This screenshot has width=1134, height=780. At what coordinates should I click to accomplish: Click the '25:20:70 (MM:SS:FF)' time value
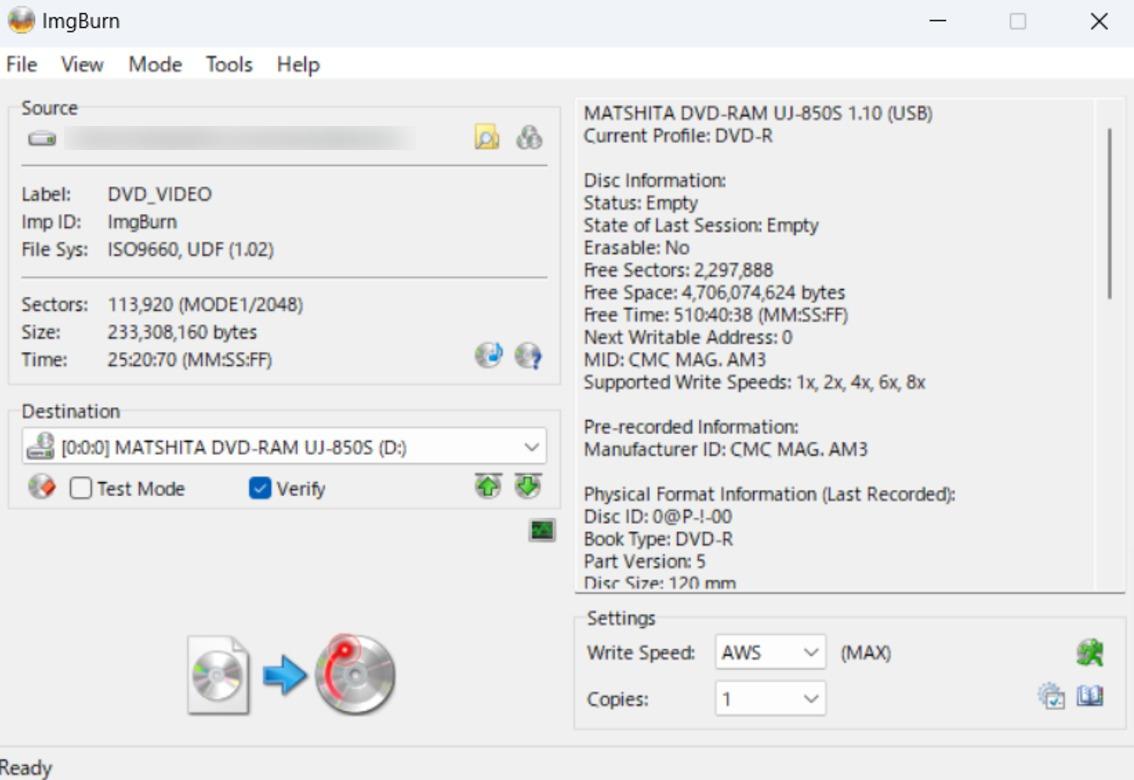[x=189, y=360]
